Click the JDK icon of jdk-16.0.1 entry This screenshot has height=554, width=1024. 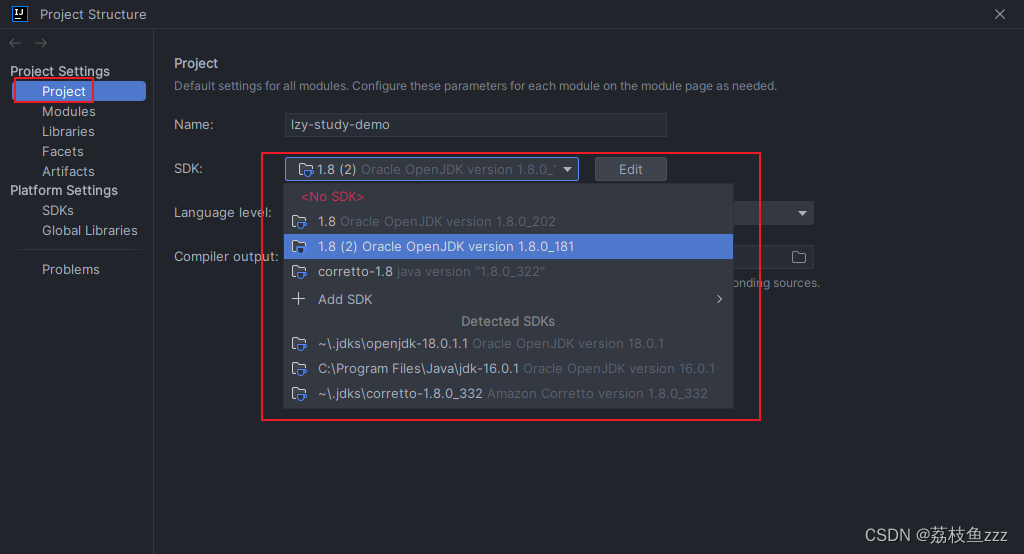[299, 369]
